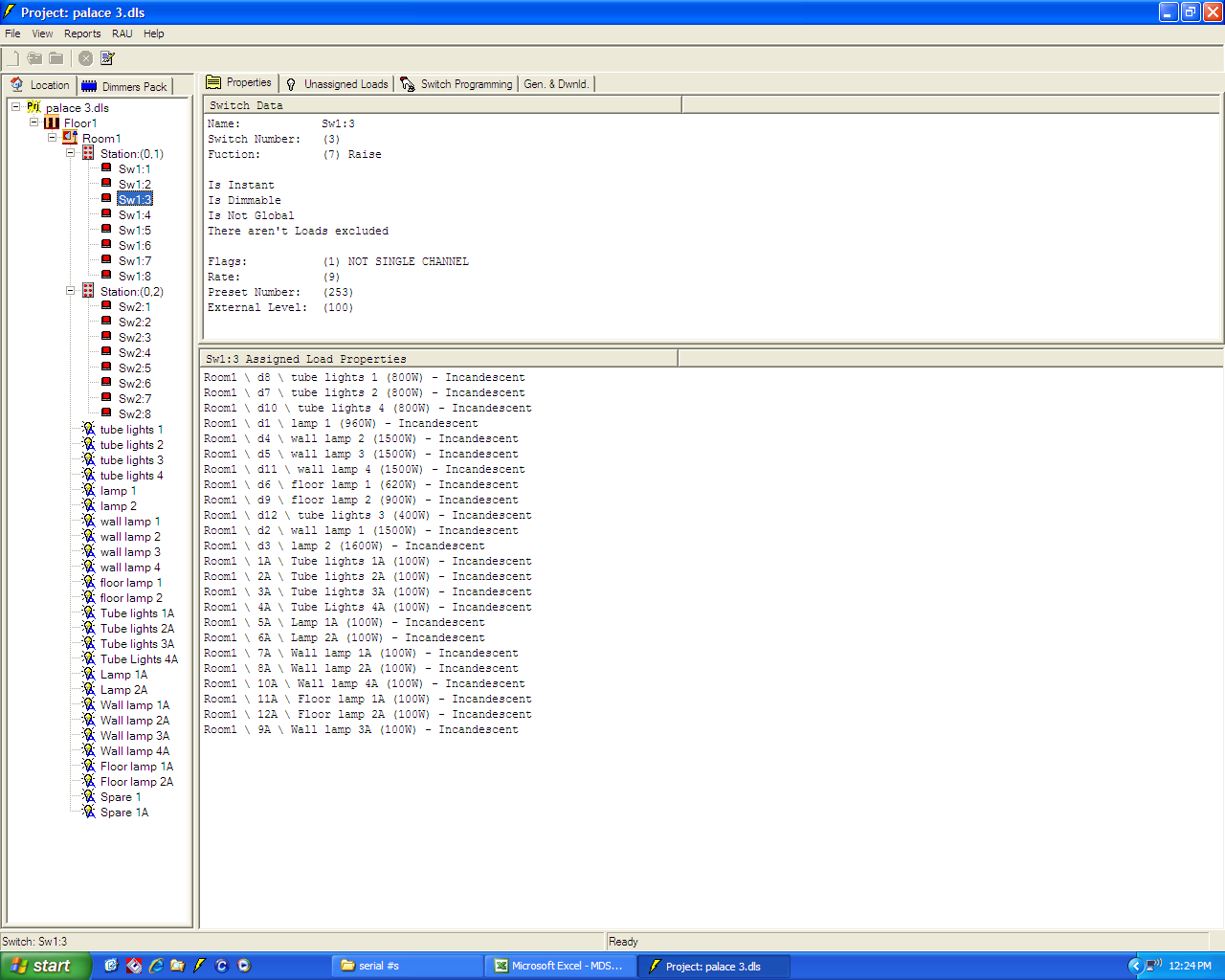
Task: Launch Internet Explorer from quick launch
Action: click(x=156, y=966)
